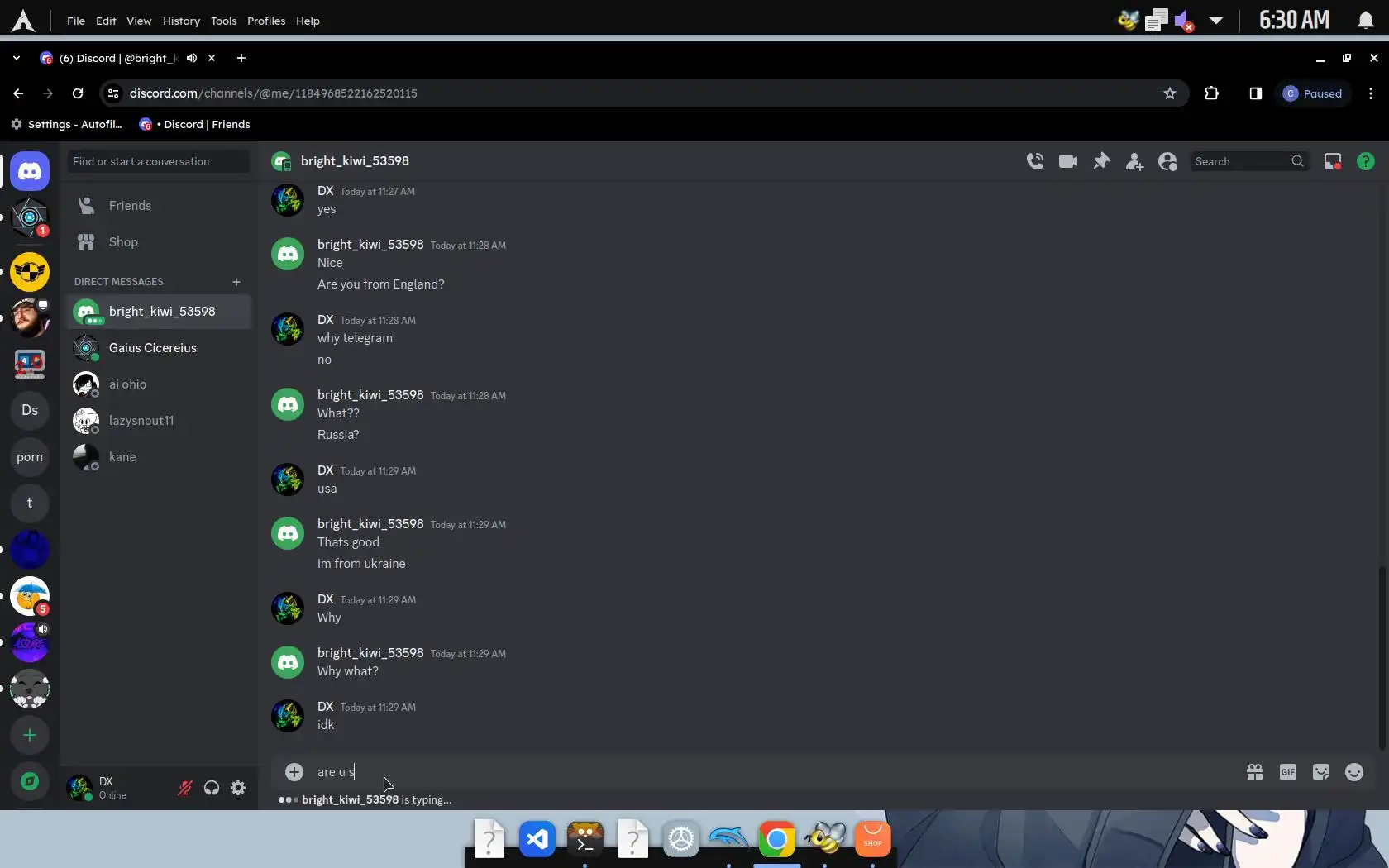The width and height of the screenshot is (1389, 868).
Task: Open browser three-dot menu
Action: 1371,93
